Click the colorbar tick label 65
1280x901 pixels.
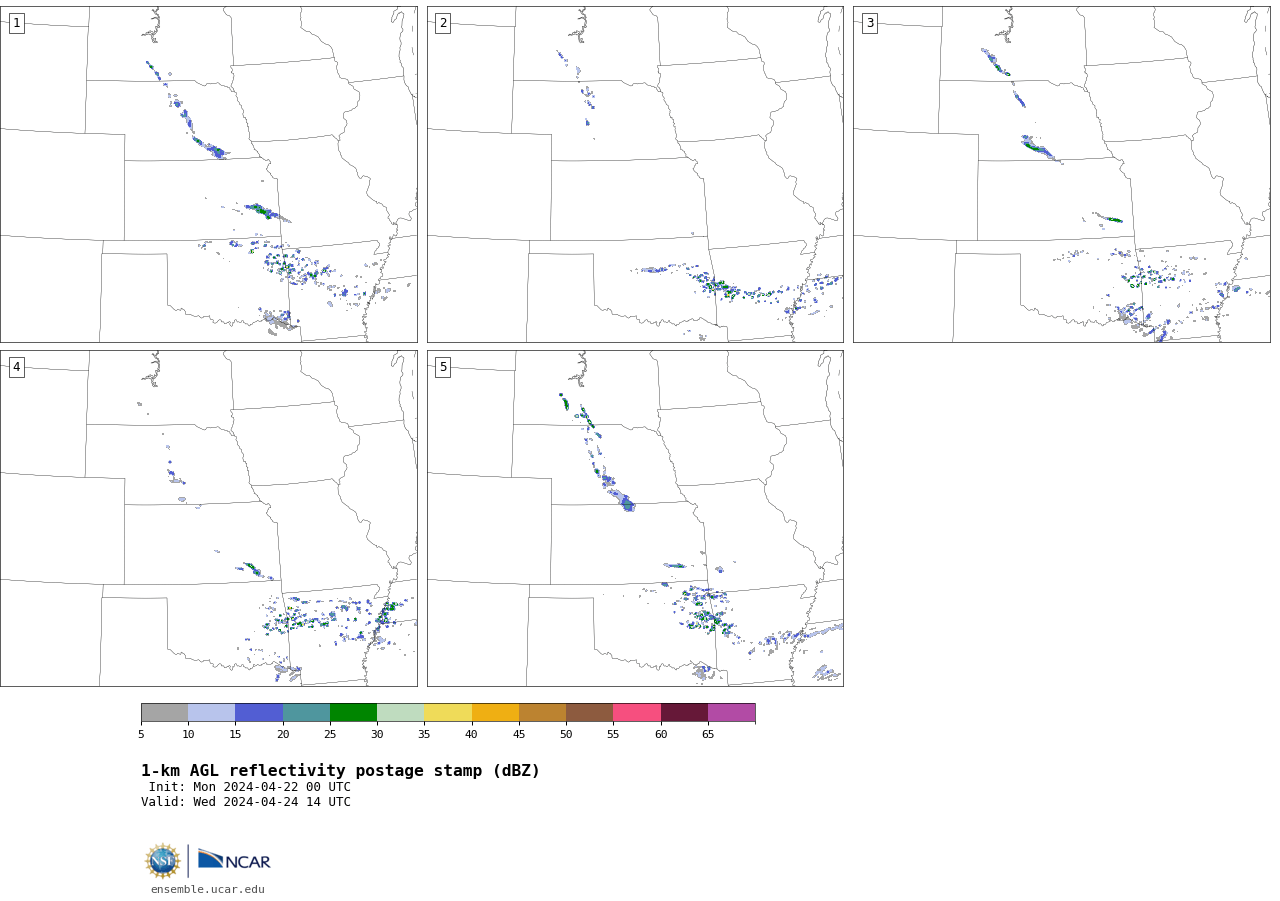coord(708,734)
